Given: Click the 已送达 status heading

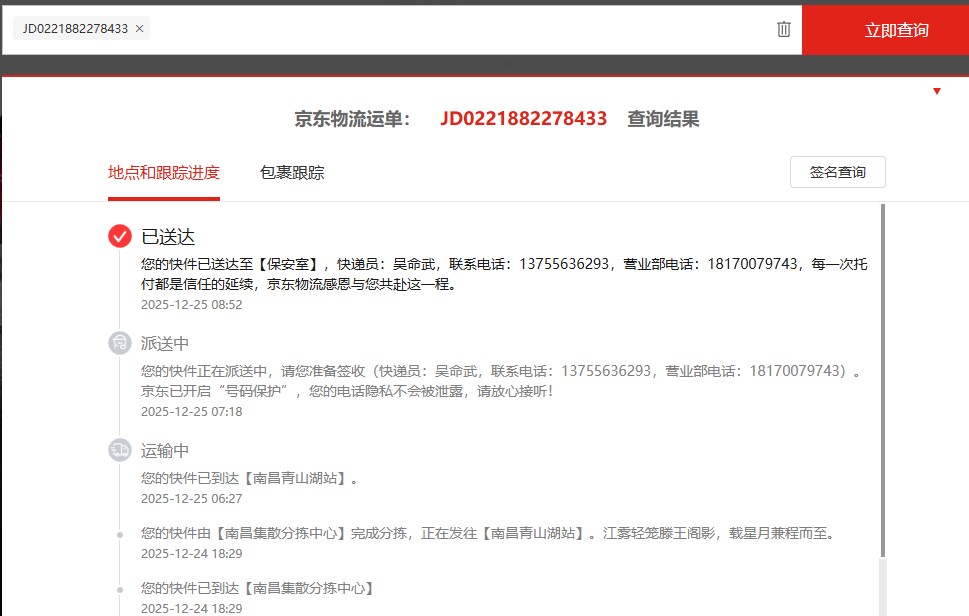Looking at the screenshot, I should pyautogui.click(x=168, y=237).
